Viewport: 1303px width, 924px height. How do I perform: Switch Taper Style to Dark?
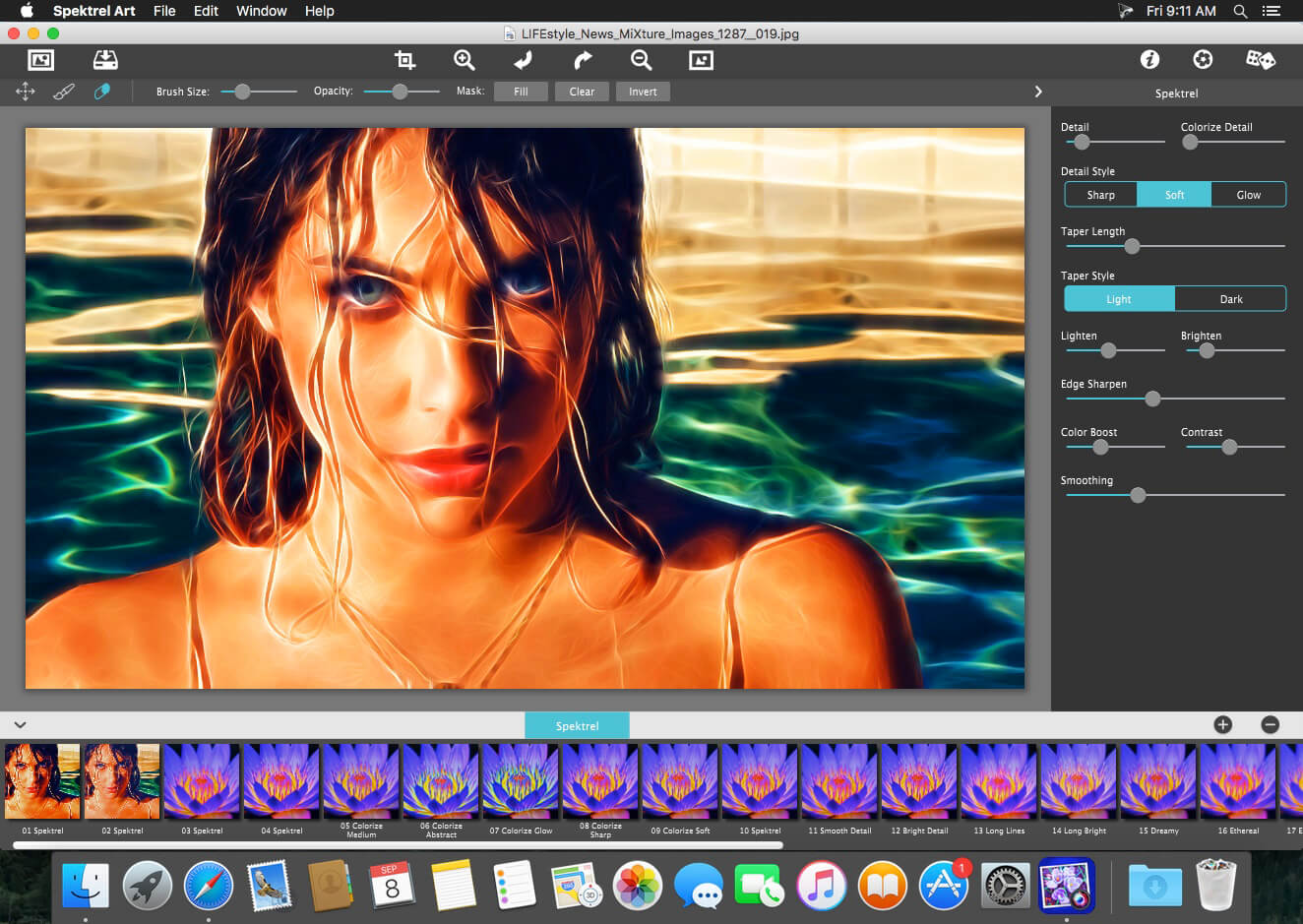tap(1230, 299)
